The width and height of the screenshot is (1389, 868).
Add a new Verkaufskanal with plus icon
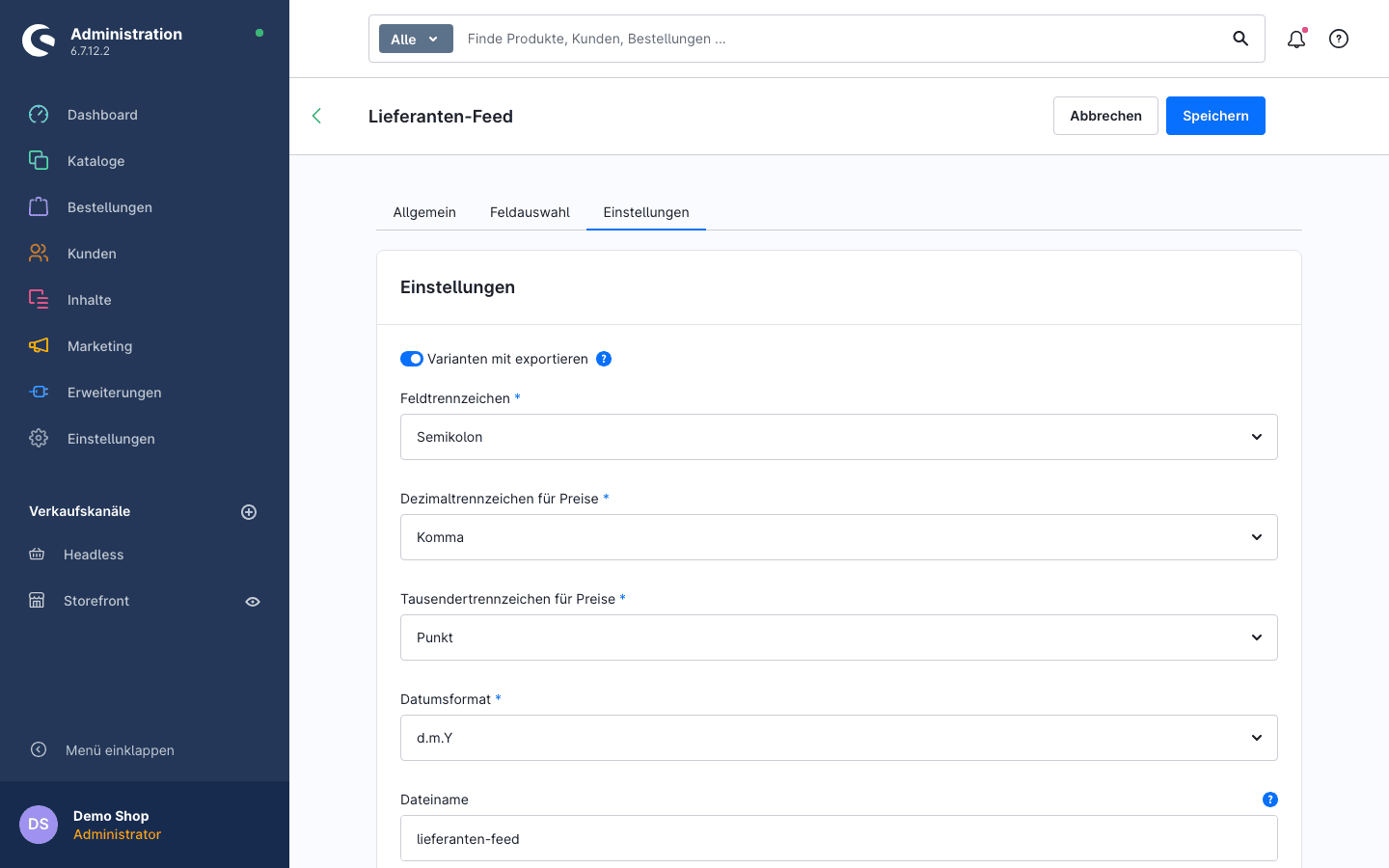pyautogui.click(x=249, y=512)
